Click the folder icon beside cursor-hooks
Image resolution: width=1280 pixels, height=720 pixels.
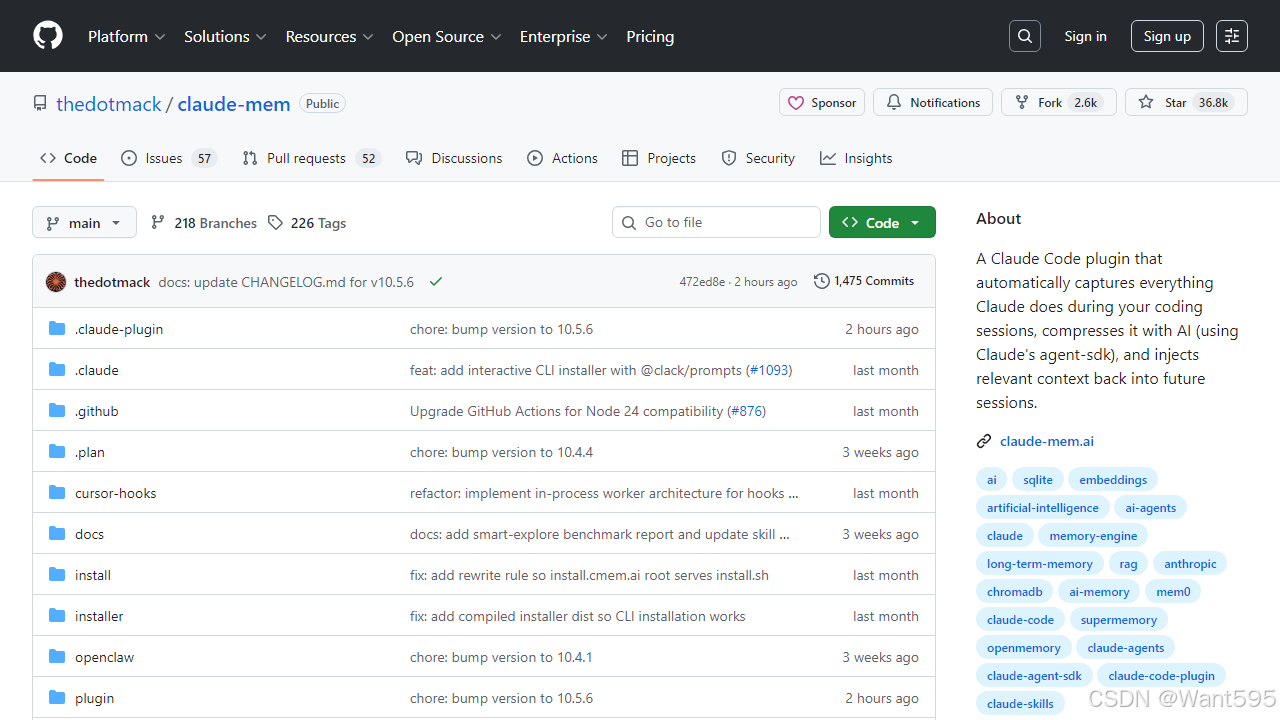tap(57, 493)
